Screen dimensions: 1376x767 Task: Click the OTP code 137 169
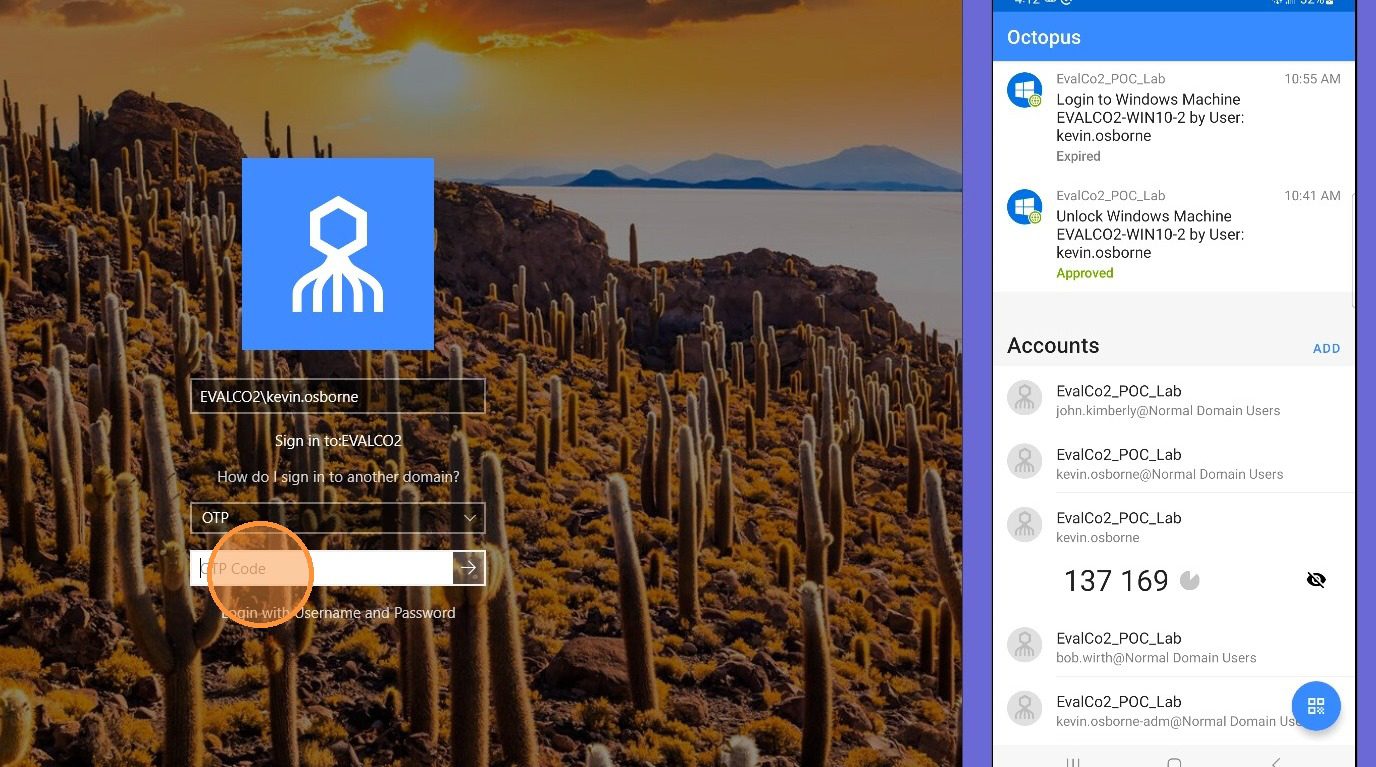(1116, 580)
